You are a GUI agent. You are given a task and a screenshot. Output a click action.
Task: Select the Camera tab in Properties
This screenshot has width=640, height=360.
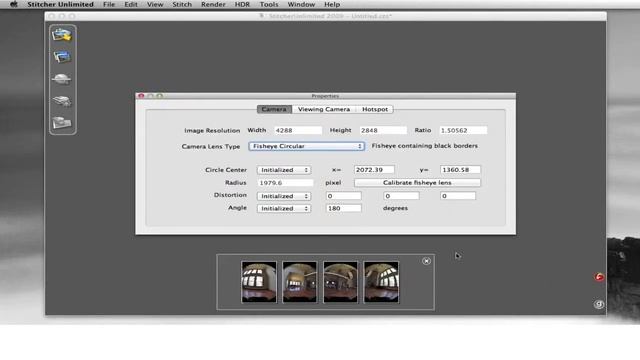coord(274,109)
